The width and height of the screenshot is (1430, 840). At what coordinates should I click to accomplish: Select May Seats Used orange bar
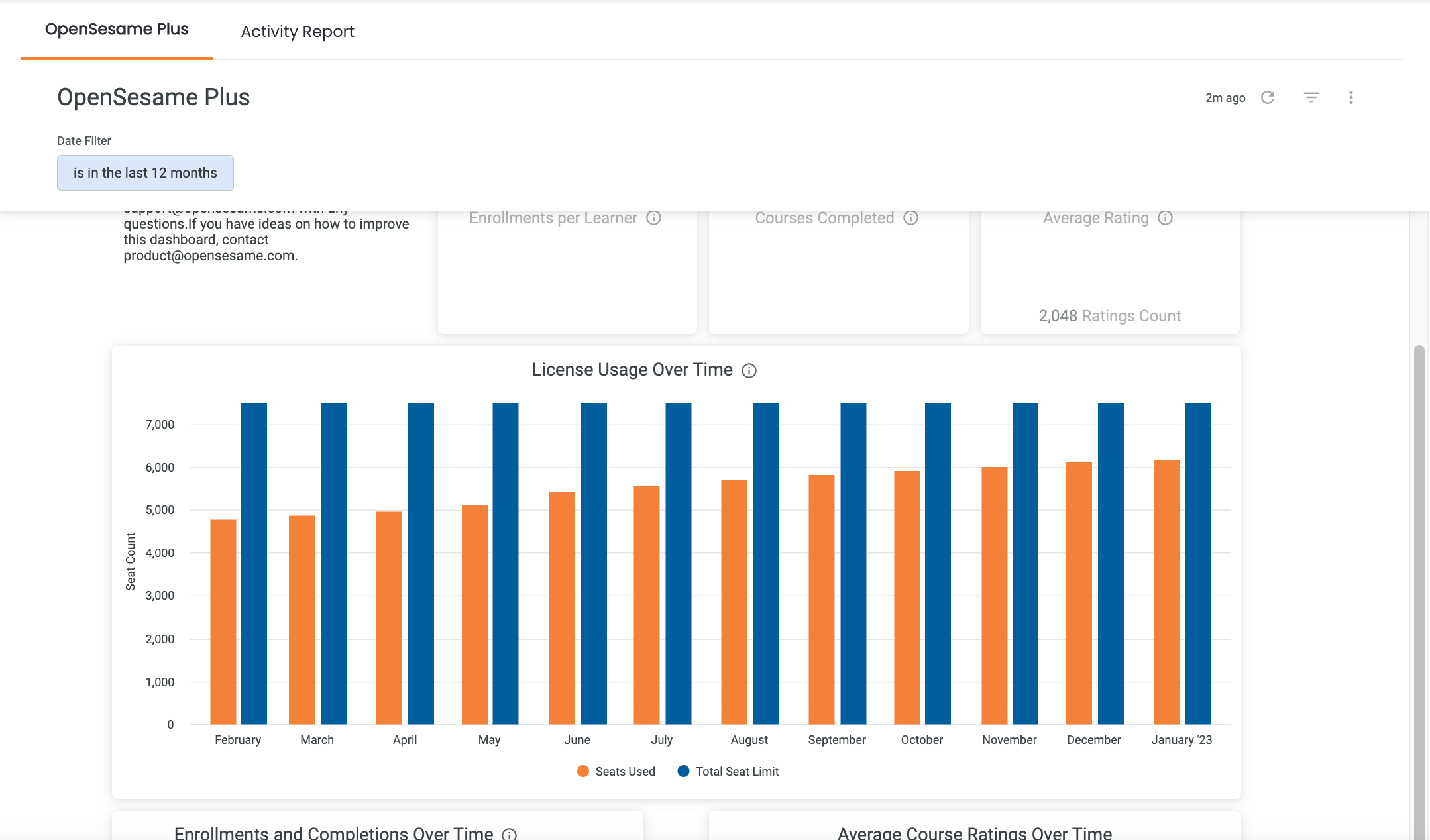click(474, 614)
